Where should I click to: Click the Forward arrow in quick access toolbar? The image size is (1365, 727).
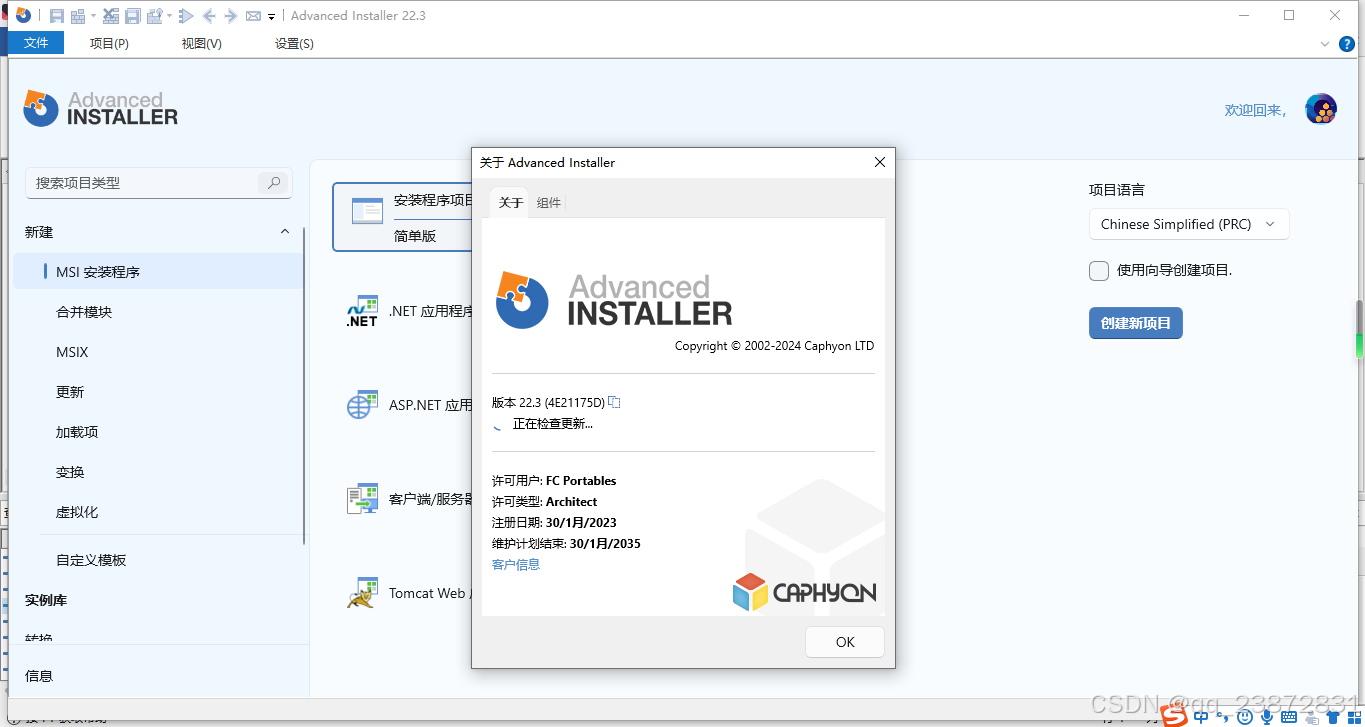(231, 16)
